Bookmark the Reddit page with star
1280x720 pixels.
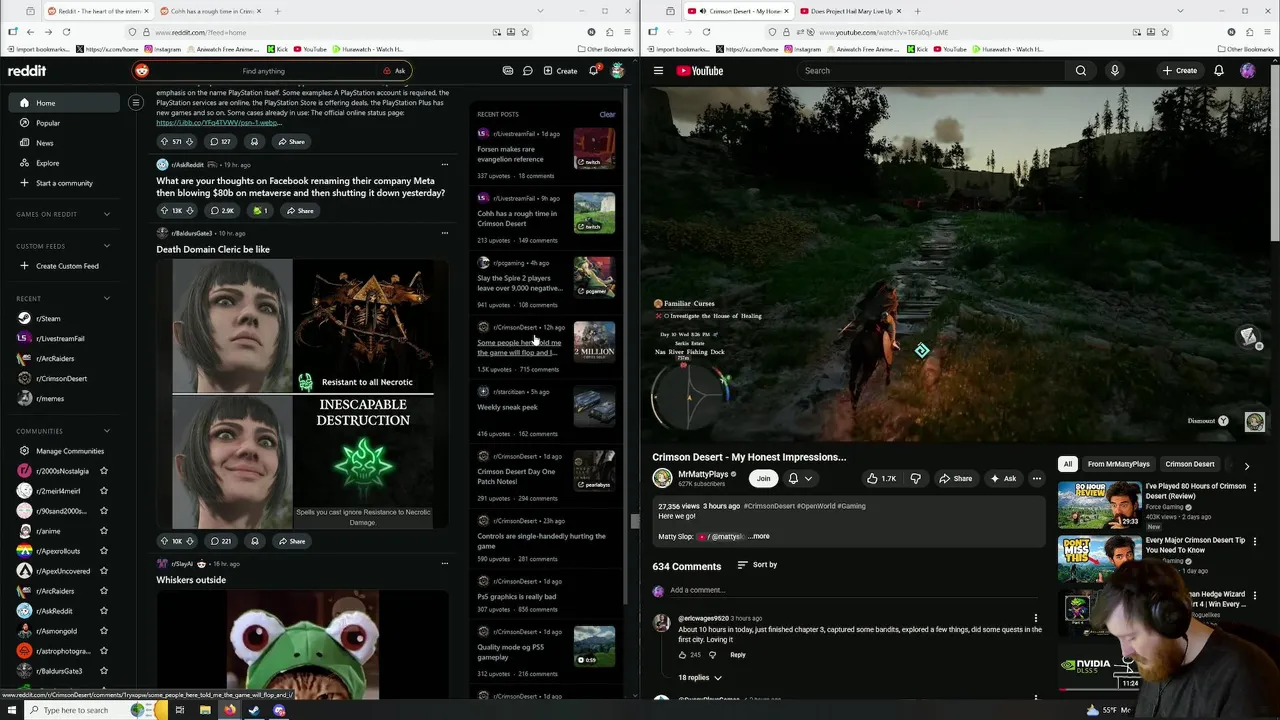[x=525, y=32]
